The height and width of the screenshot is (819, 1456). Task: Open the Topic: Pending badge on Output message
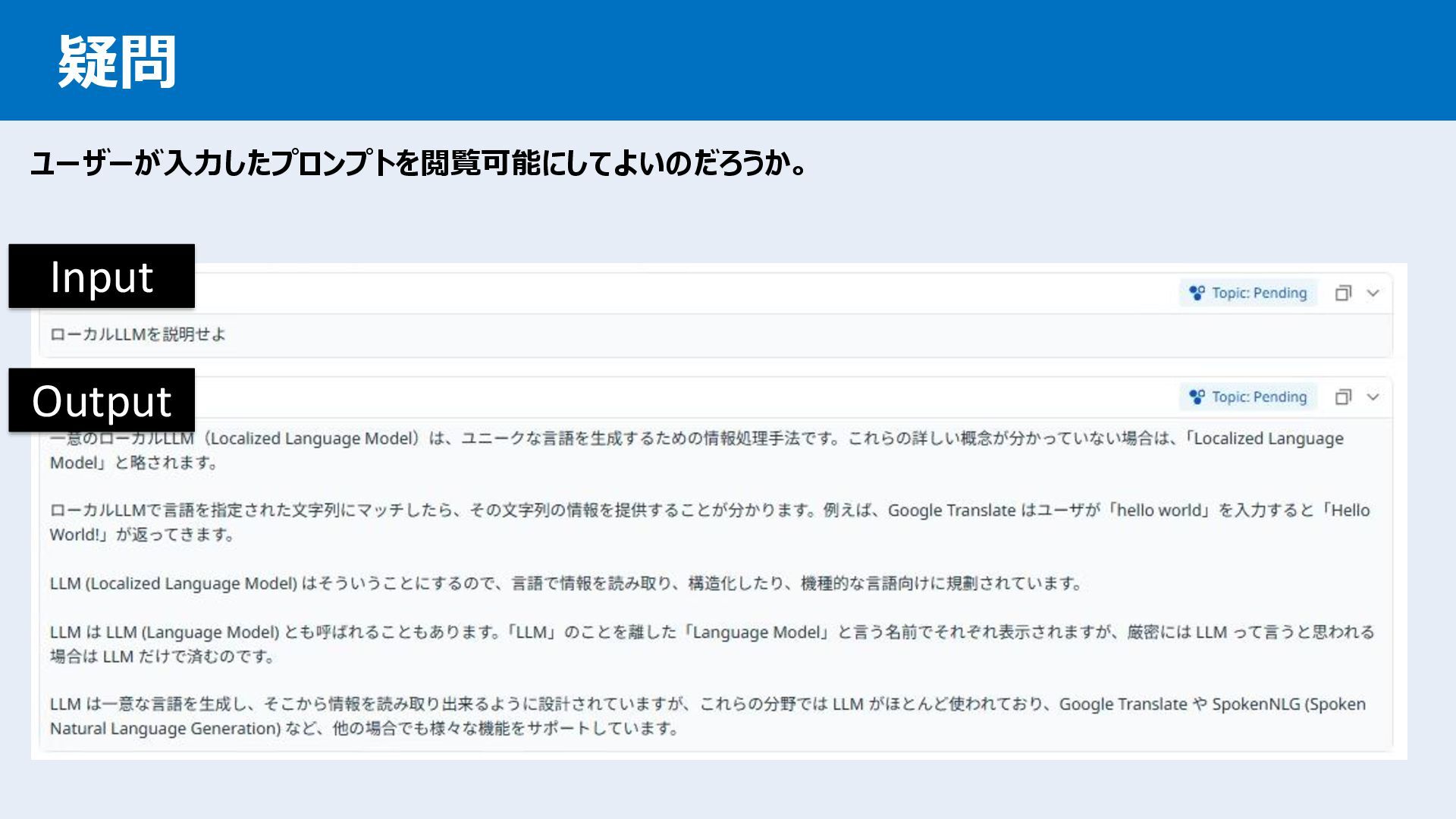(1259, 397)
